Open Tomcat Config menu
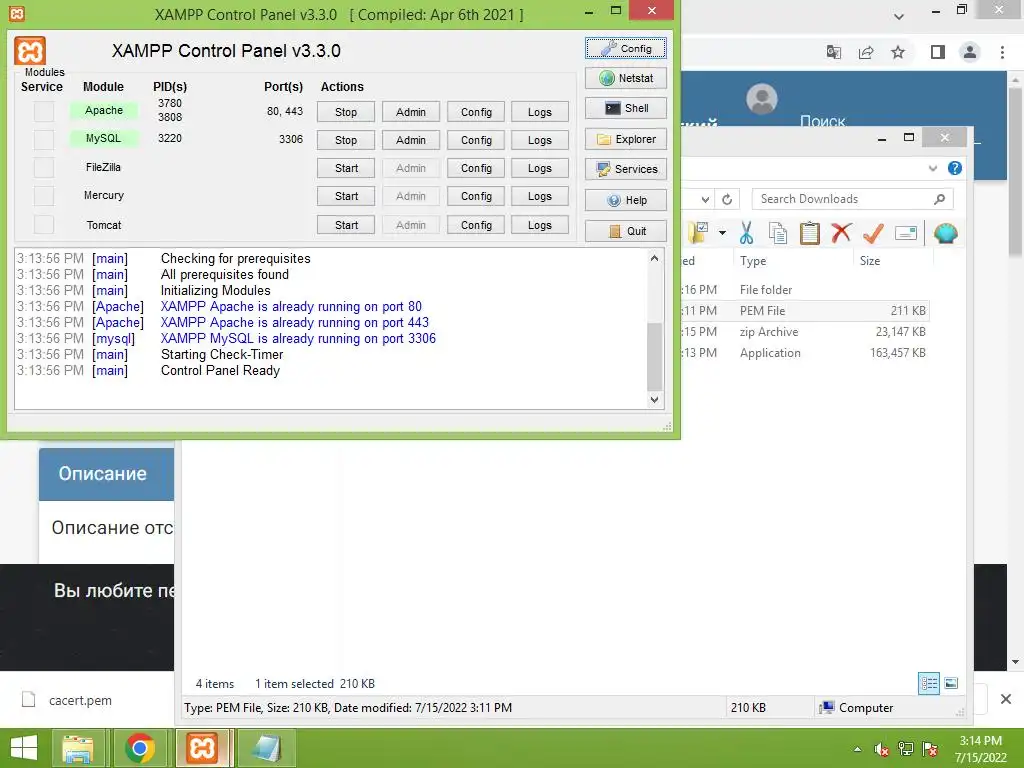This screenshot has width=1024, height=768. [x=476, y=225]
